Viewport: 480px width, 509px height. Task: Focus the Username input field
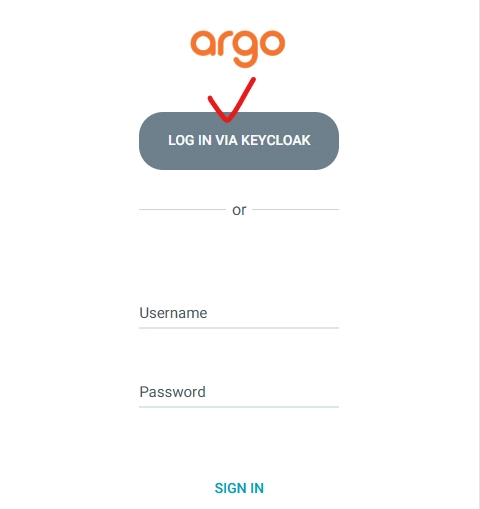pyautogui.click(x=239, y=313)
